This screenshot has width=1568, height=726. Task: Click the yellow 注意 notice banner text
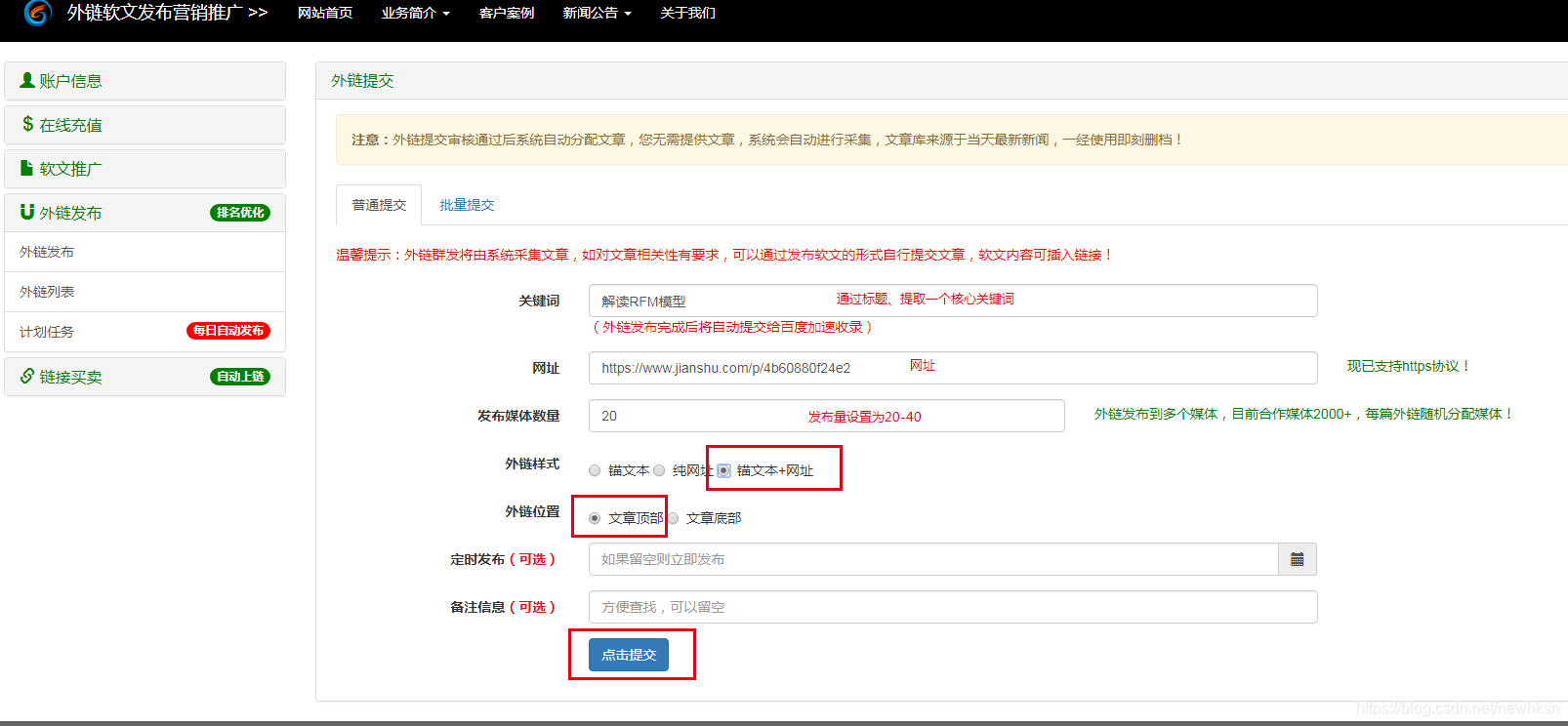click(x=767, y=140)
